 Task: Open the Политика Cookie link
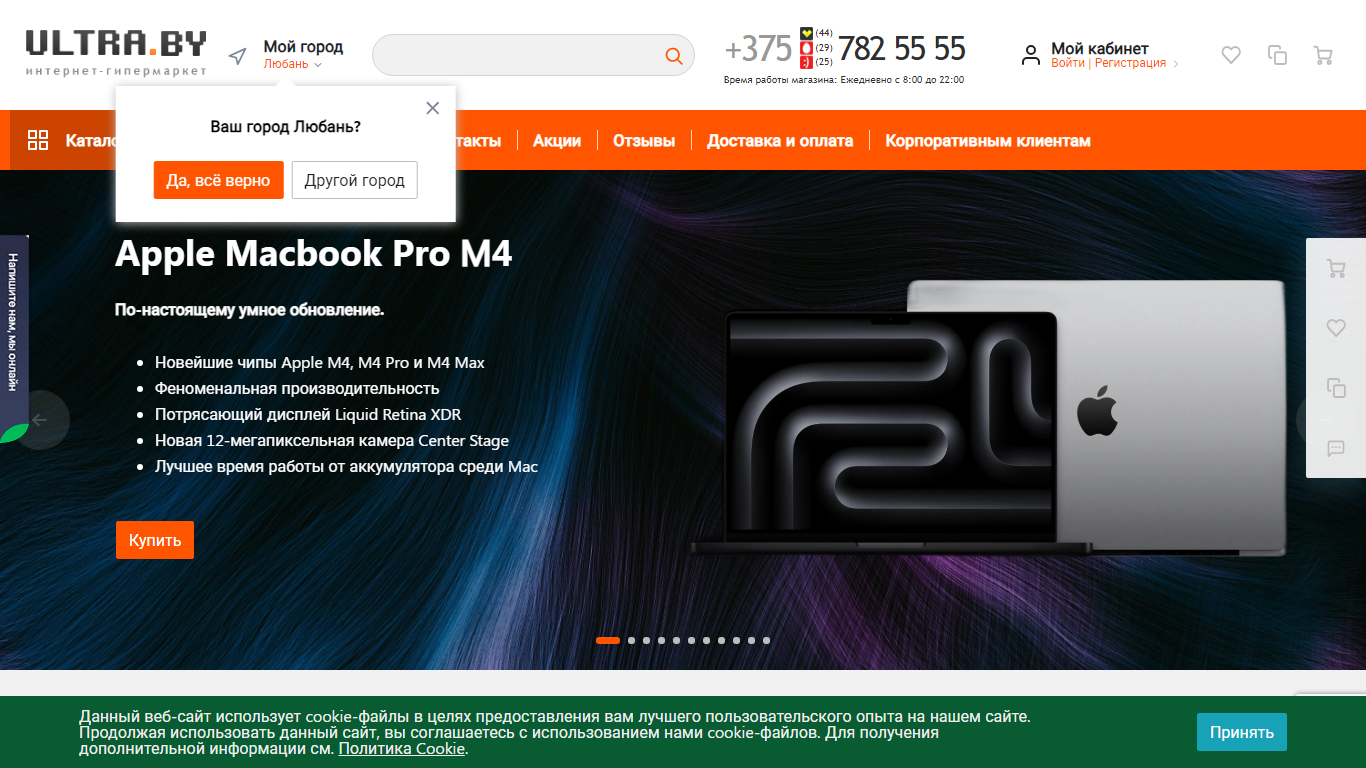tap(402, 748)
